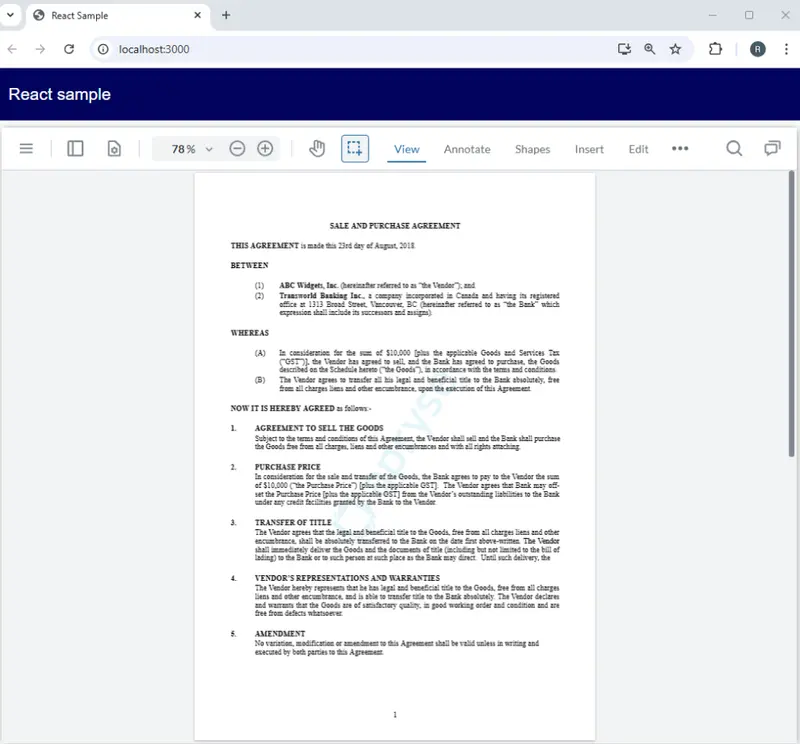
Task: Open the hamburger menu in viewer toolbar
Action: coord(26,148)
